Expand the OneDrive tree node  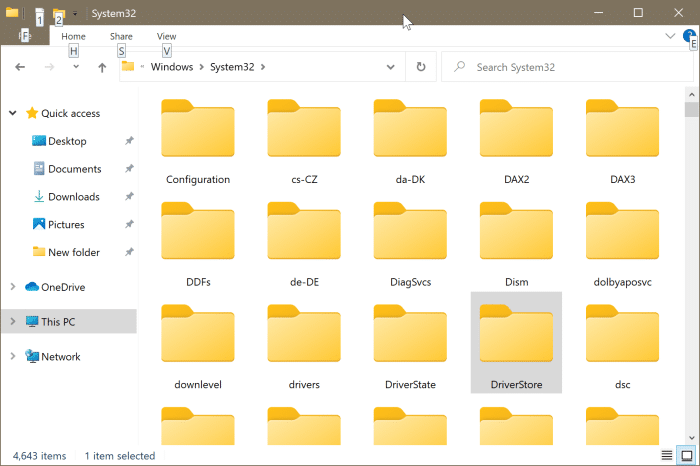13,287
